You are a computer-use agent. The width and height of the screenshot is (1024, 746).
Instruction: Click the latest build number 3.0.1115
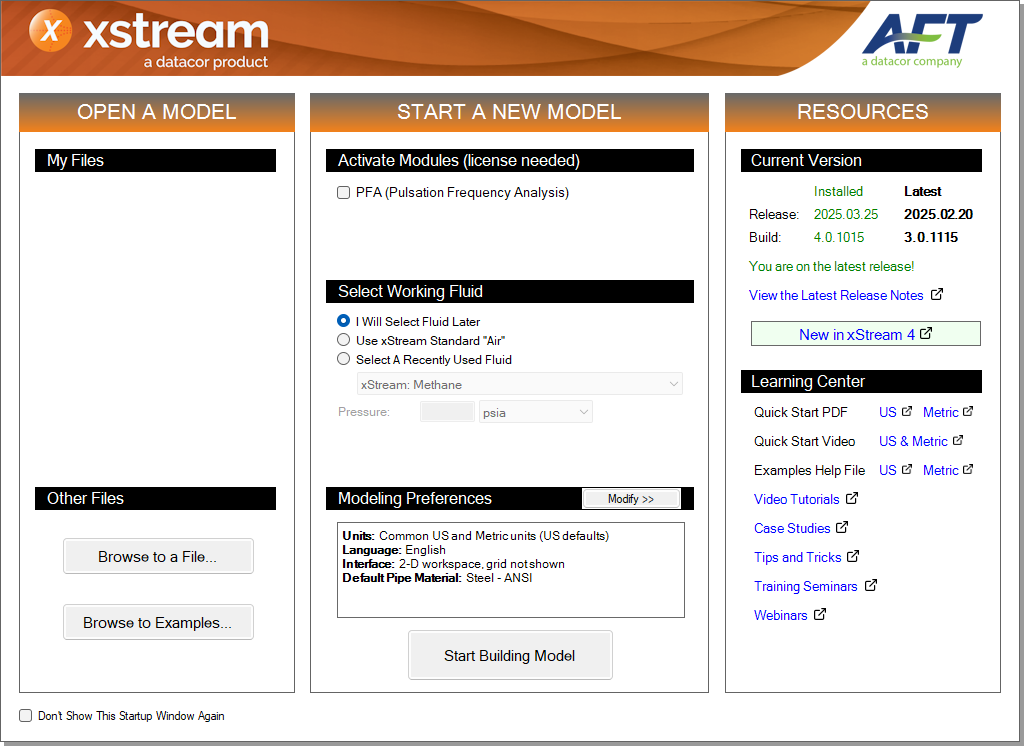931,237
